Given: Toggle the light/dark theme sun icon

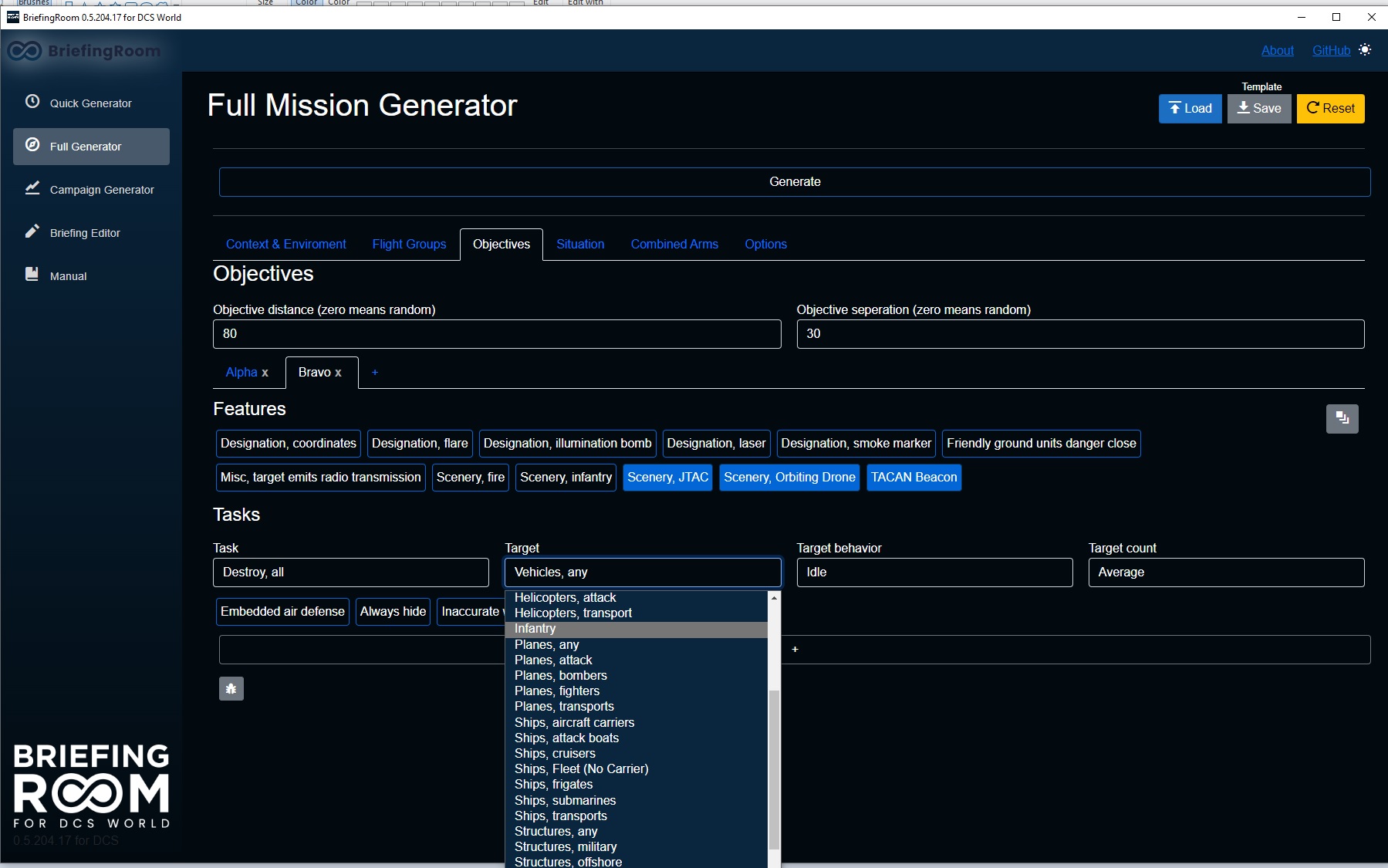Looking at the screenshot, I should (x=1365, y=50).
